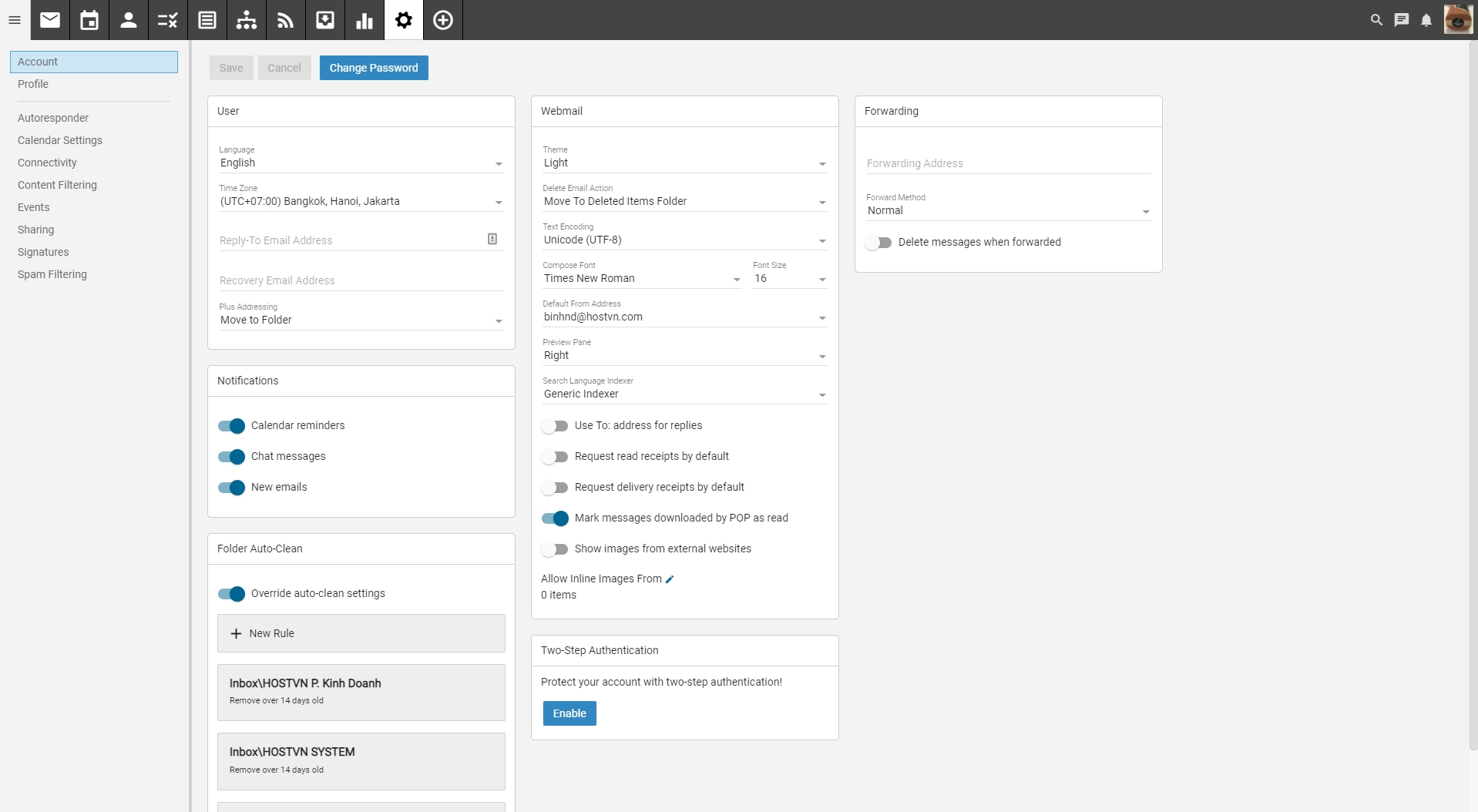Click the Forwarding Address input field
The image size is (1478, 812).
[1008, 163]
